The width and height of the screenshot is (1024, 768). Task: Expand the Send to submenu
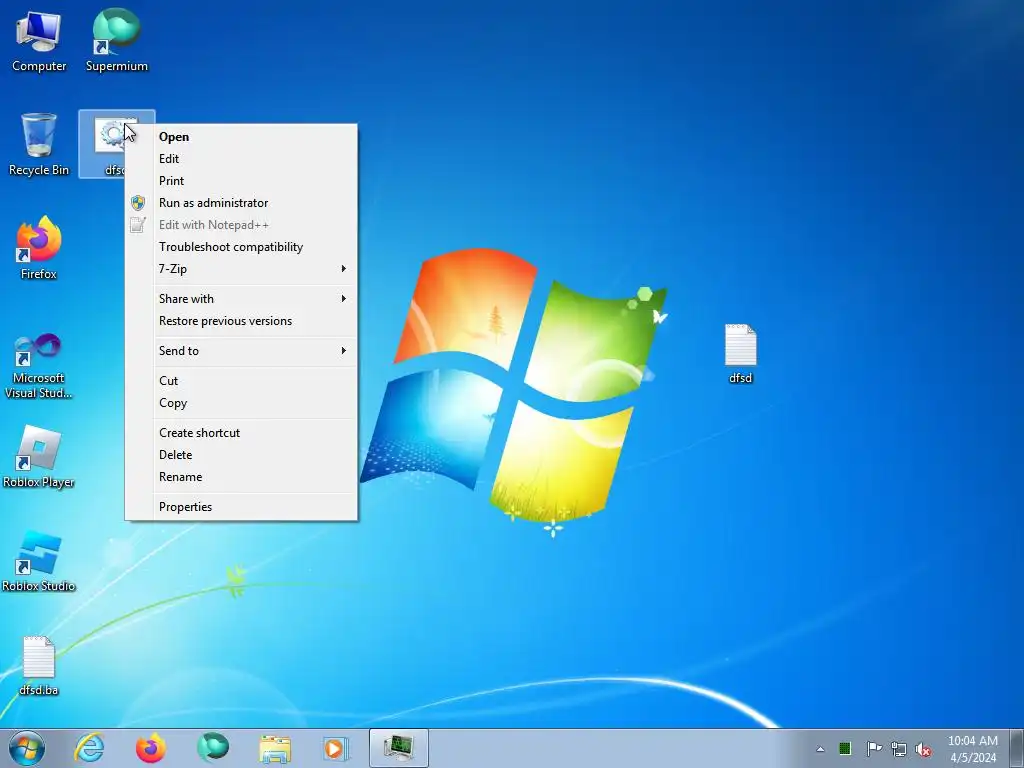(241, 351)
